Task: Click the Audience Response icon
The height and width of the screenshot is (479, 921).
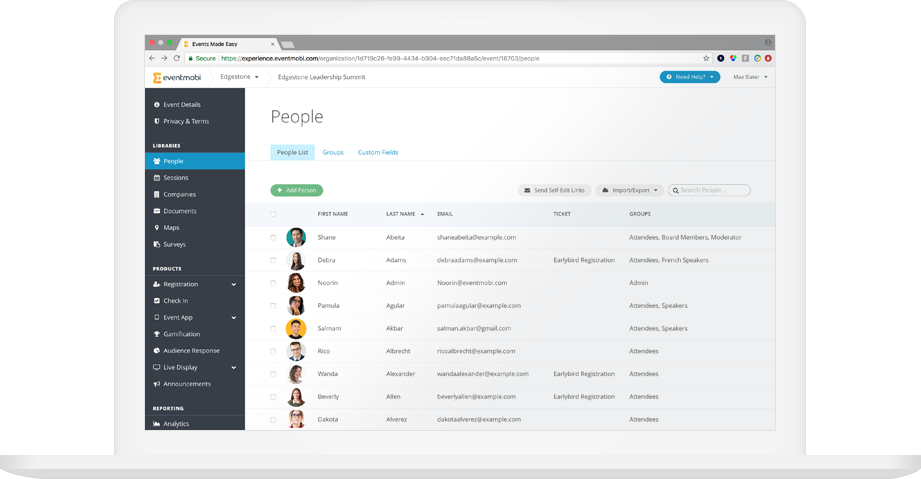Action: (x=156, y=350)
